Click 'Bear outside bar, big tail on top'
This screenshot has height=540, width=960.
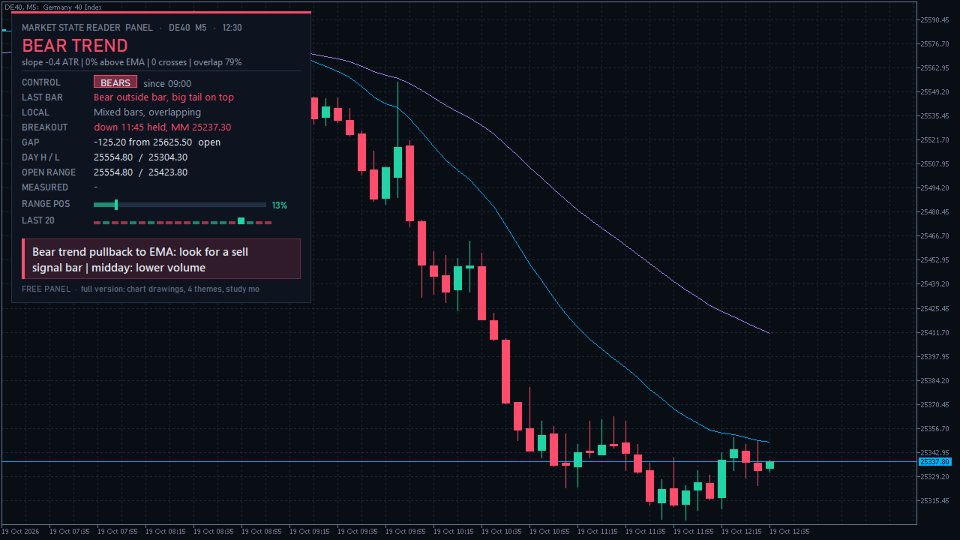point(163,97)
